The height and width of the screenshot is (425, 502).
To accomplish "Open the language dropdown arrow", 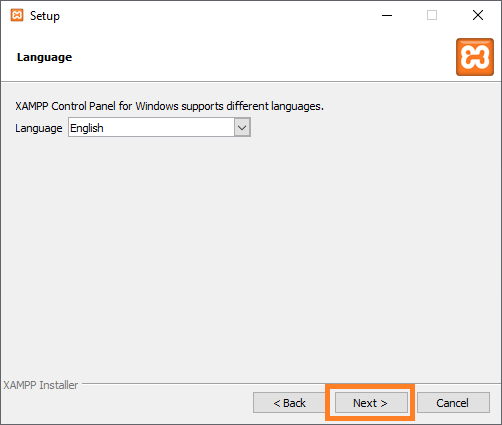I will tap(242, 127).
